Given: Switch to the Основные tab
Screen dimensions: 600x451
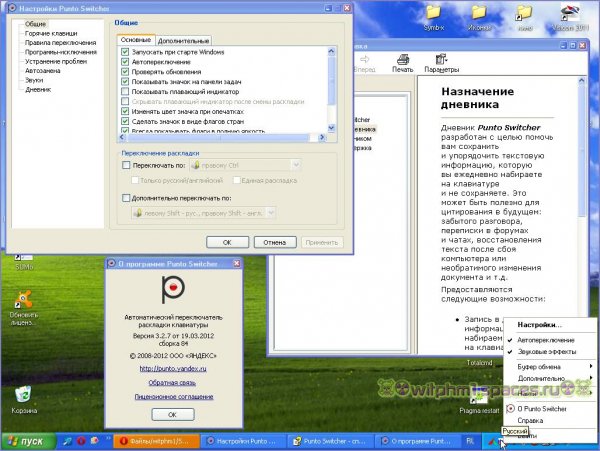Looking at the screenshot, I should coord(136,40).
